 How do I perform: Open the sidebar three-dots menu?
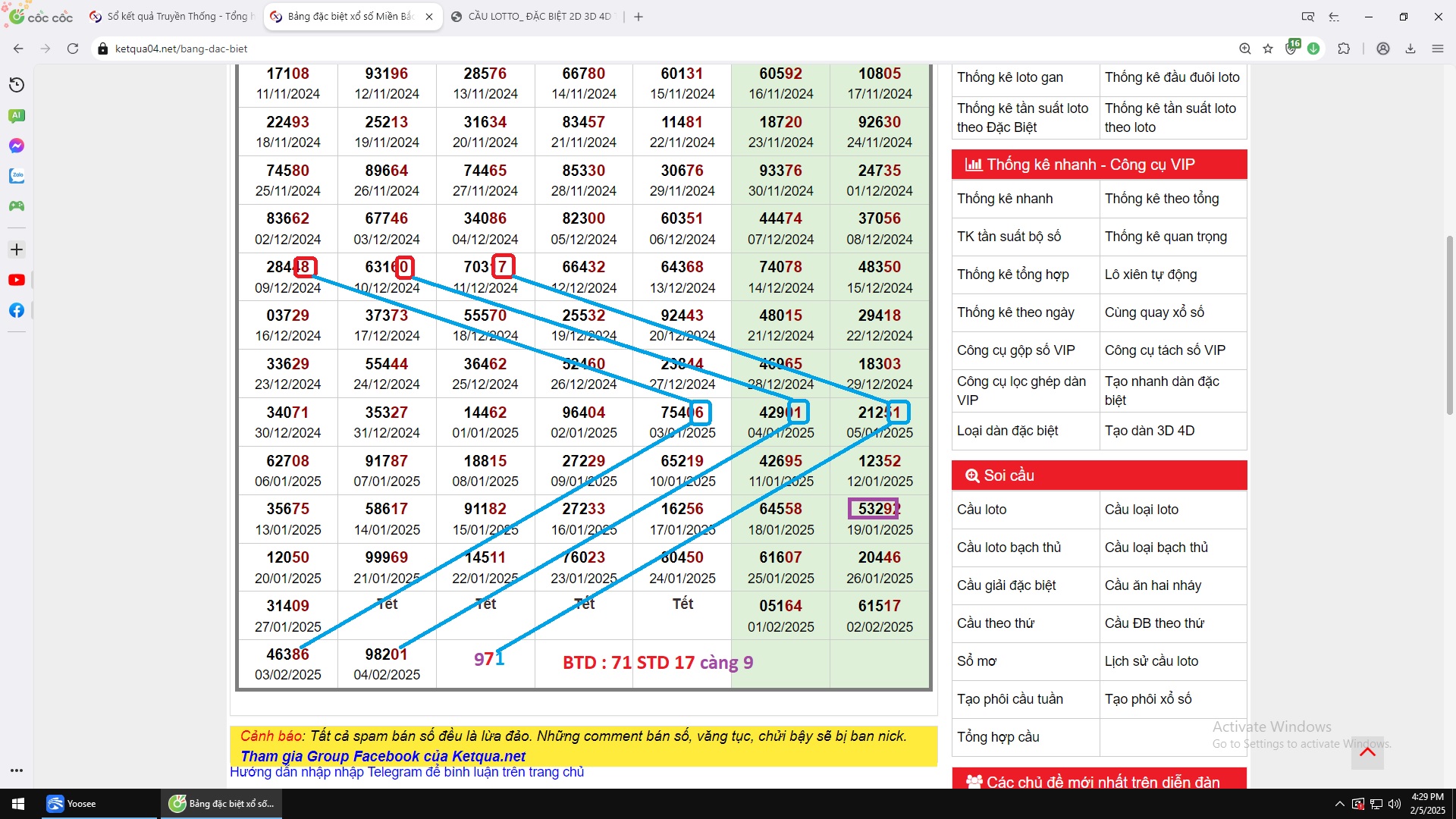17,770
